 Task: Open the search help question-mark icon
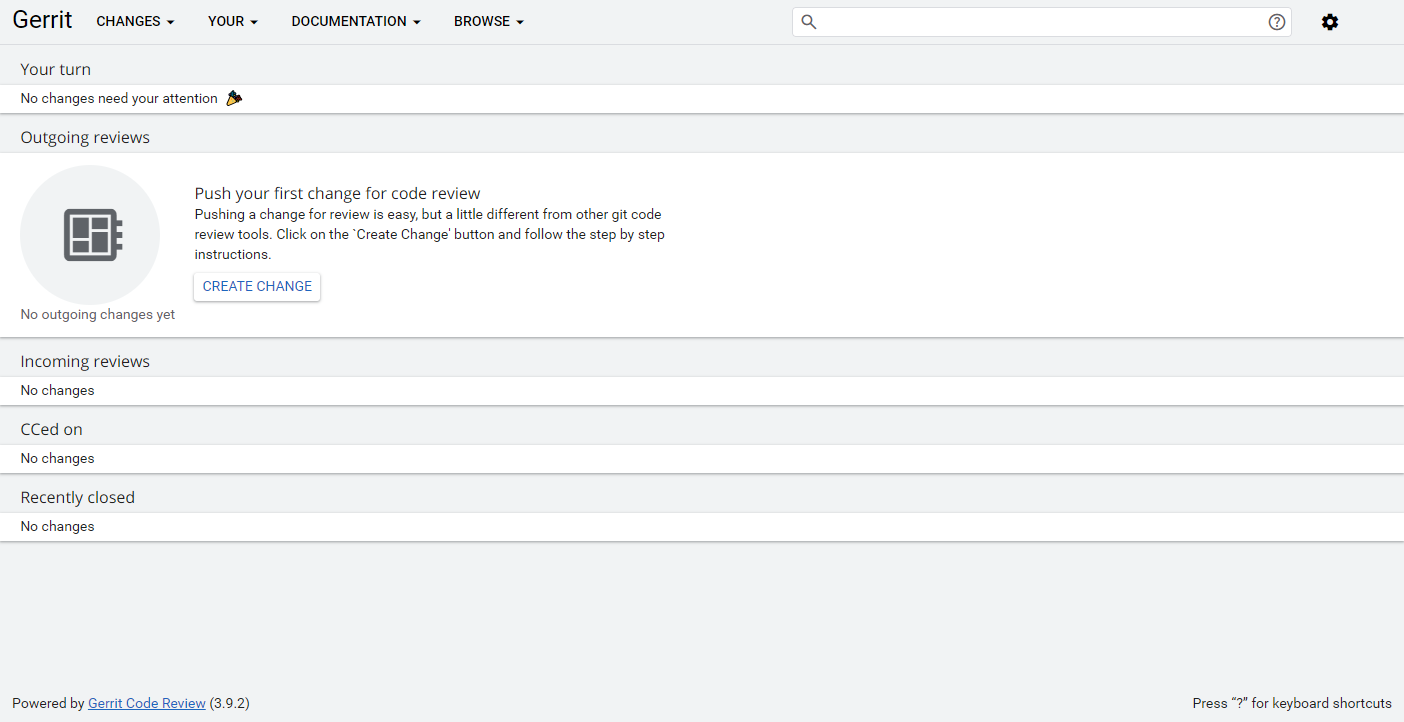point(1276,22)
